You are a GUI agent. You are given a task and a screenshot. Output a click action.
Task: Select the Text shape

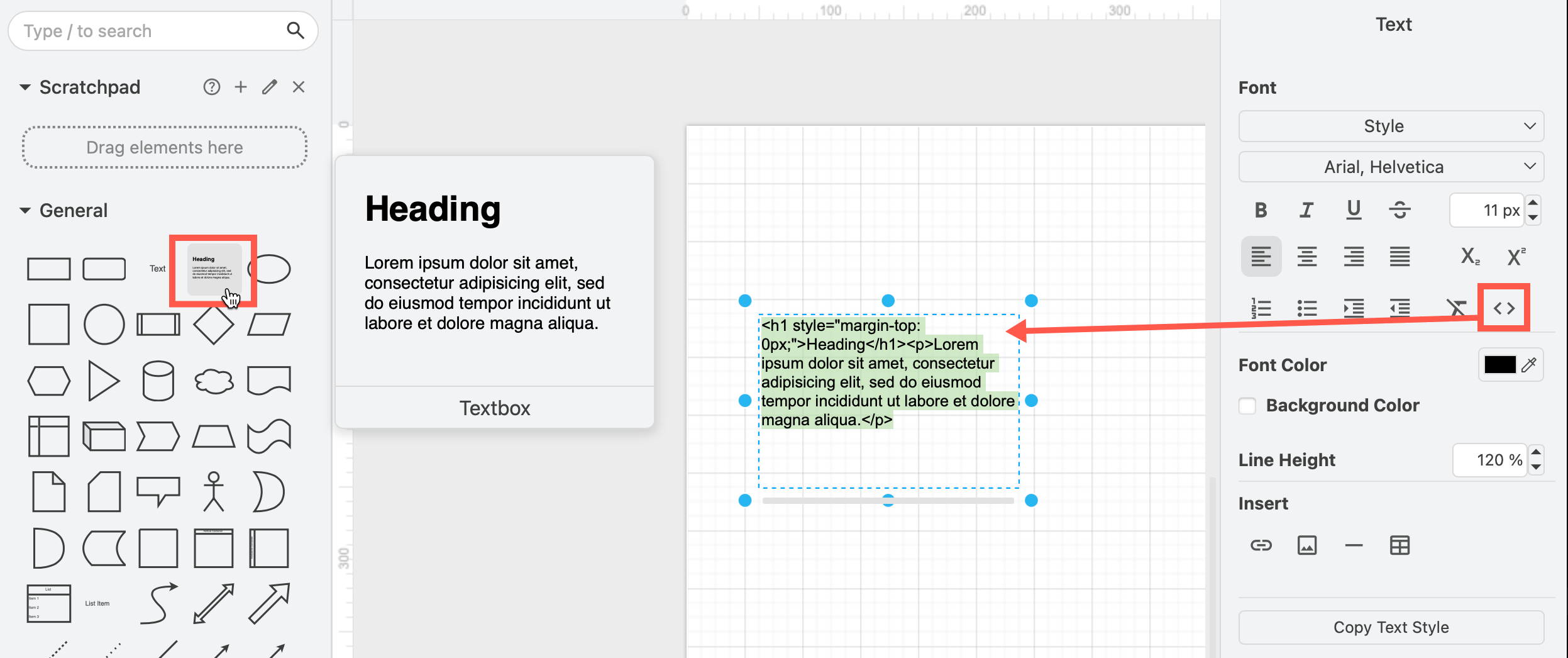coord(157,269)
